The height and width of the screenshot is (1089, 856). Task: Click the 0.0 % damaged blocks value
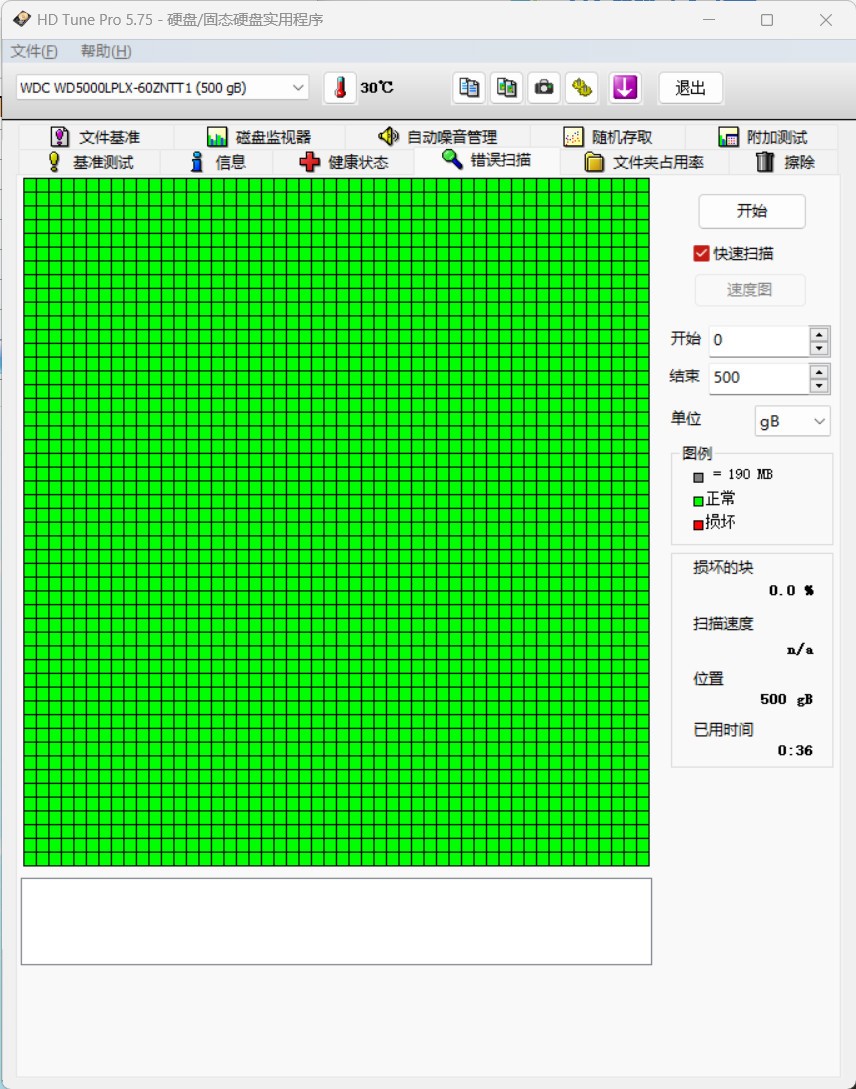coord(791,590)
